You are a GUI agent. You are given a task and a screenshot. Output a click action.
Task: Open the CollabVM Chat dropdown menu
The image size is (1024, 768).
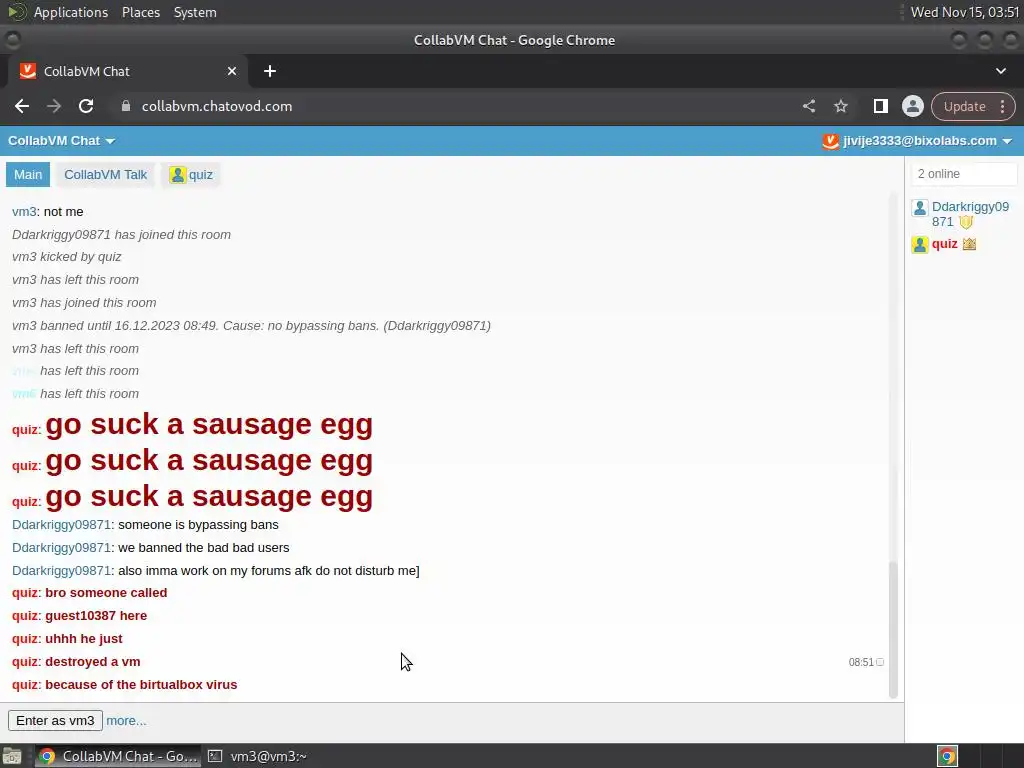(x=61, y=141)
